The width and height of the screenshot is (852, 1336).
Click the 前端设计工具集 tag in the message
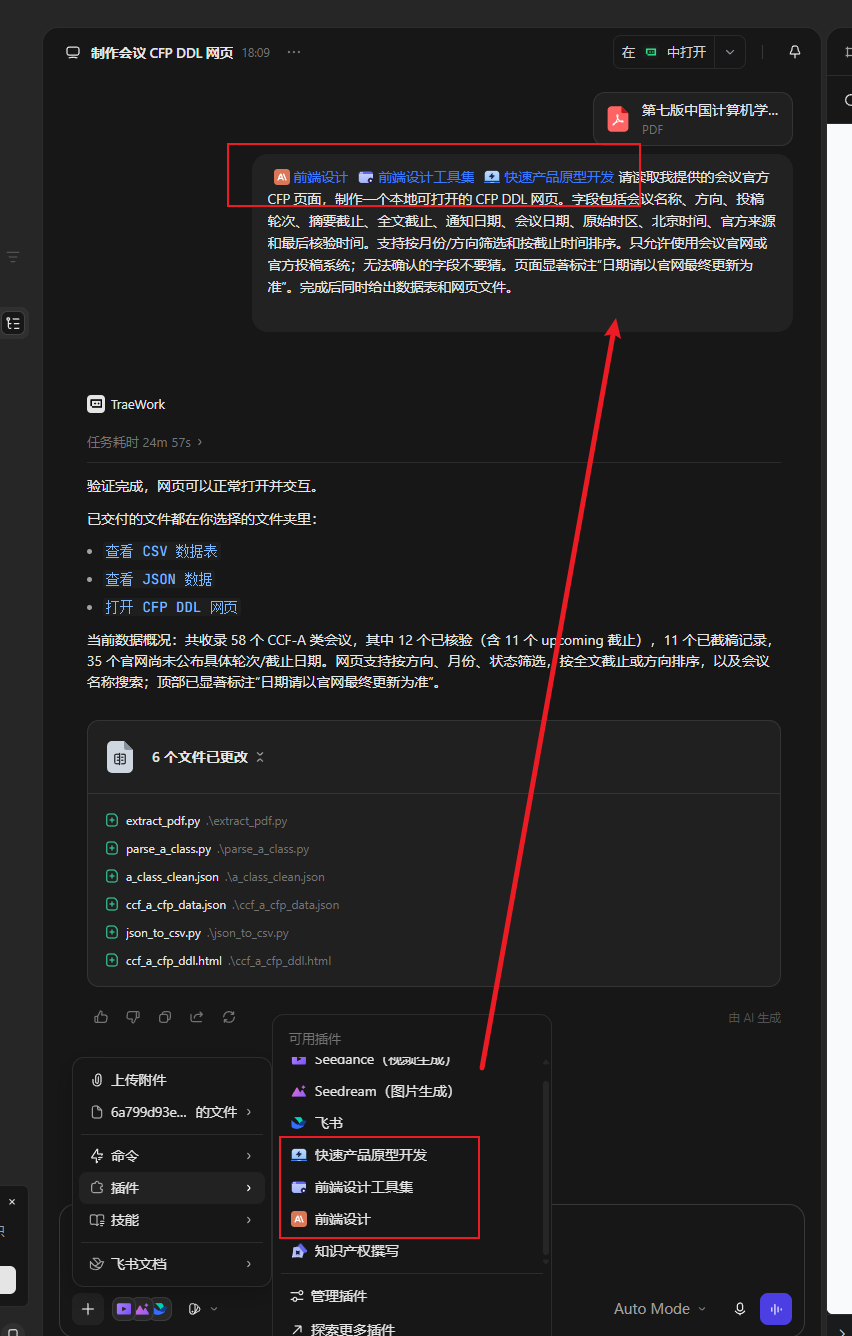pos(416,177)
